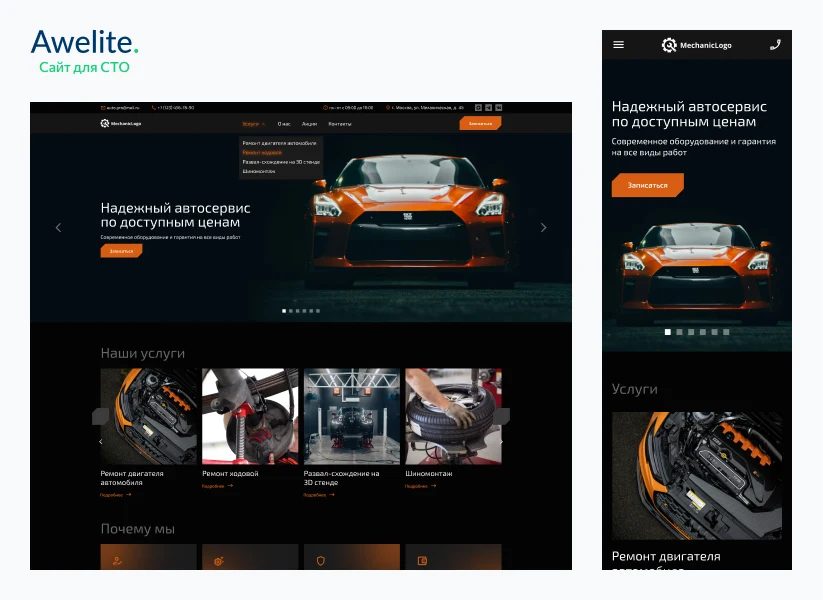
Task: Click the location pin icon in top bar
Action: click(388, 108)
